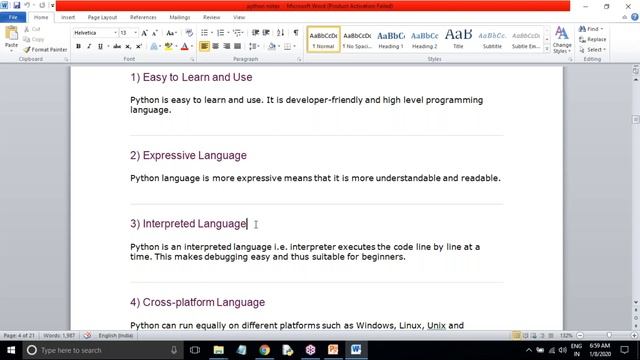Image resolution: width=640 pixels, height=360 pixels.
Task: Apply the Heading 2 style
Action: tap(424, 40)
